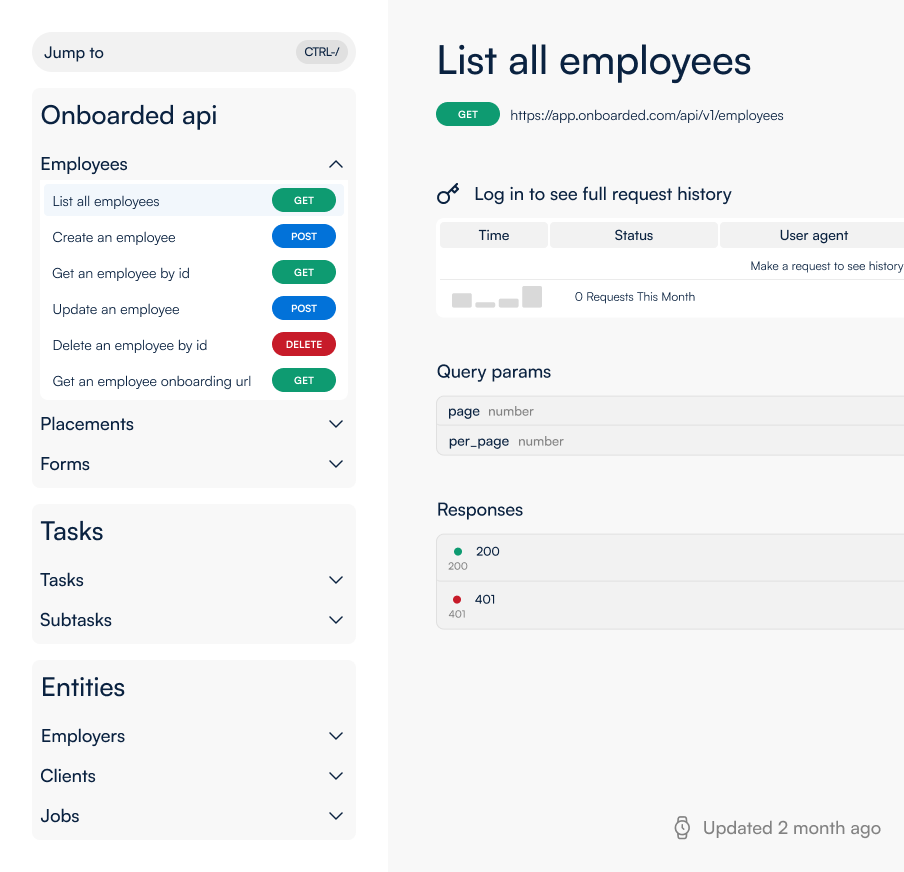904x872 pixels.
Task: Click the Time column header
Action: (494, 235)
